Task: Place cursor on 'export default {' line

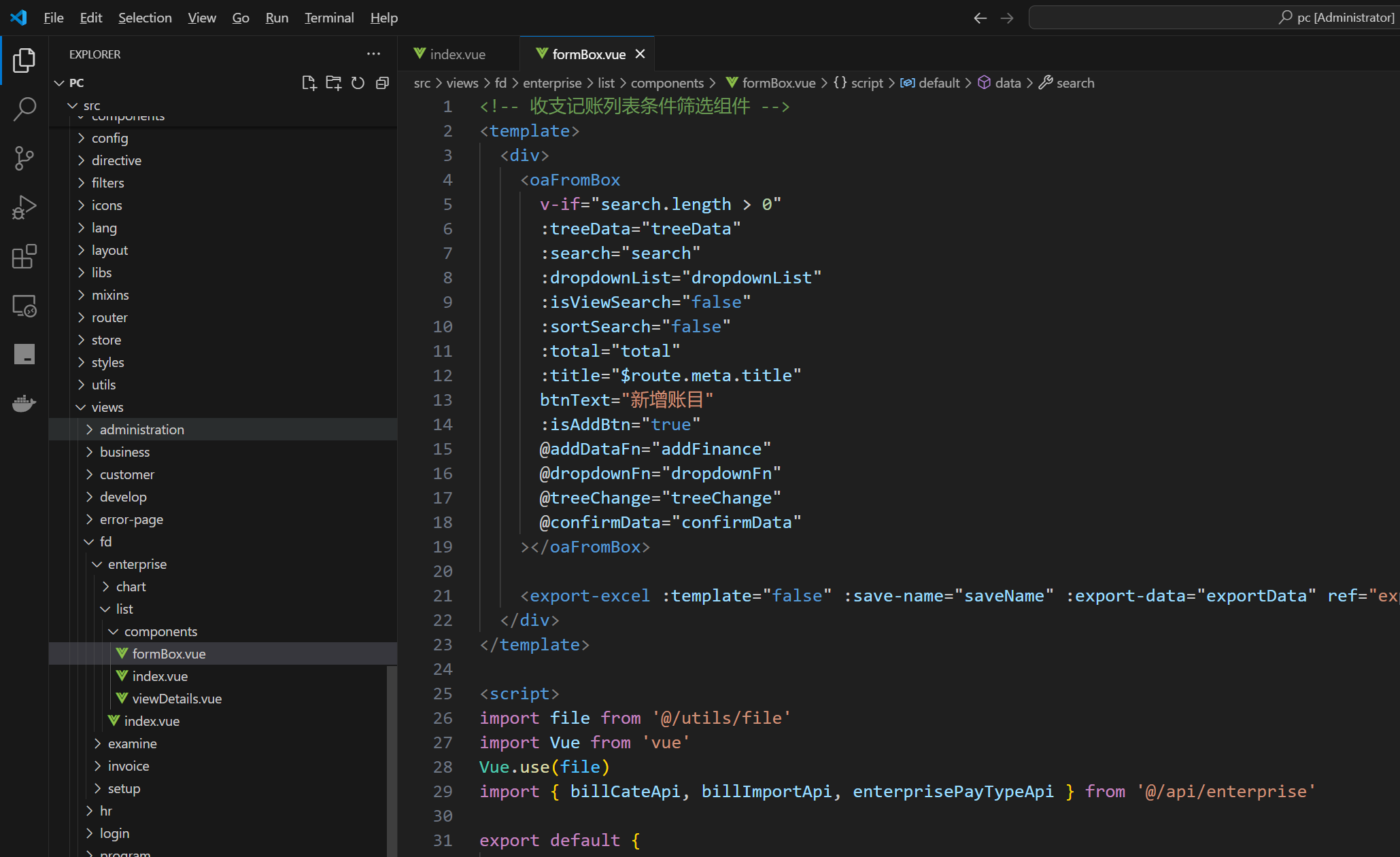Action: (560, 841)
